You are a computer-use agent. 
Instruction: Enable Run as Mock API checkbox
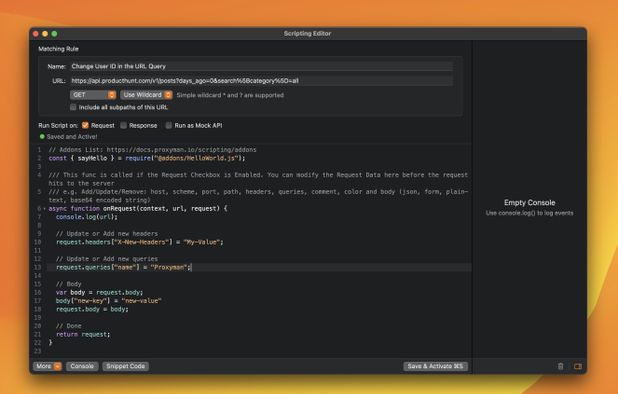point(169,125)
